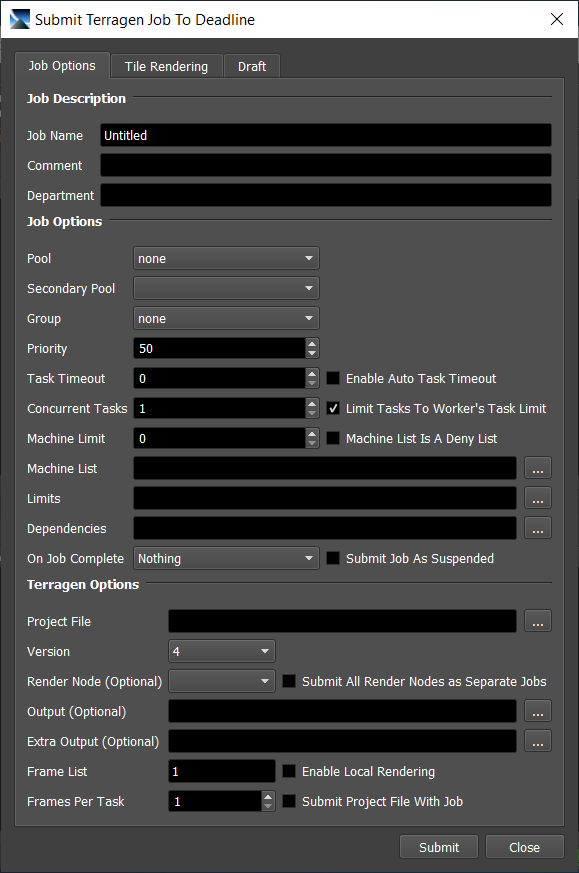This screenshot has width=579, height=873.
Task: Click the Limits text field
Action: coord(325,498)
